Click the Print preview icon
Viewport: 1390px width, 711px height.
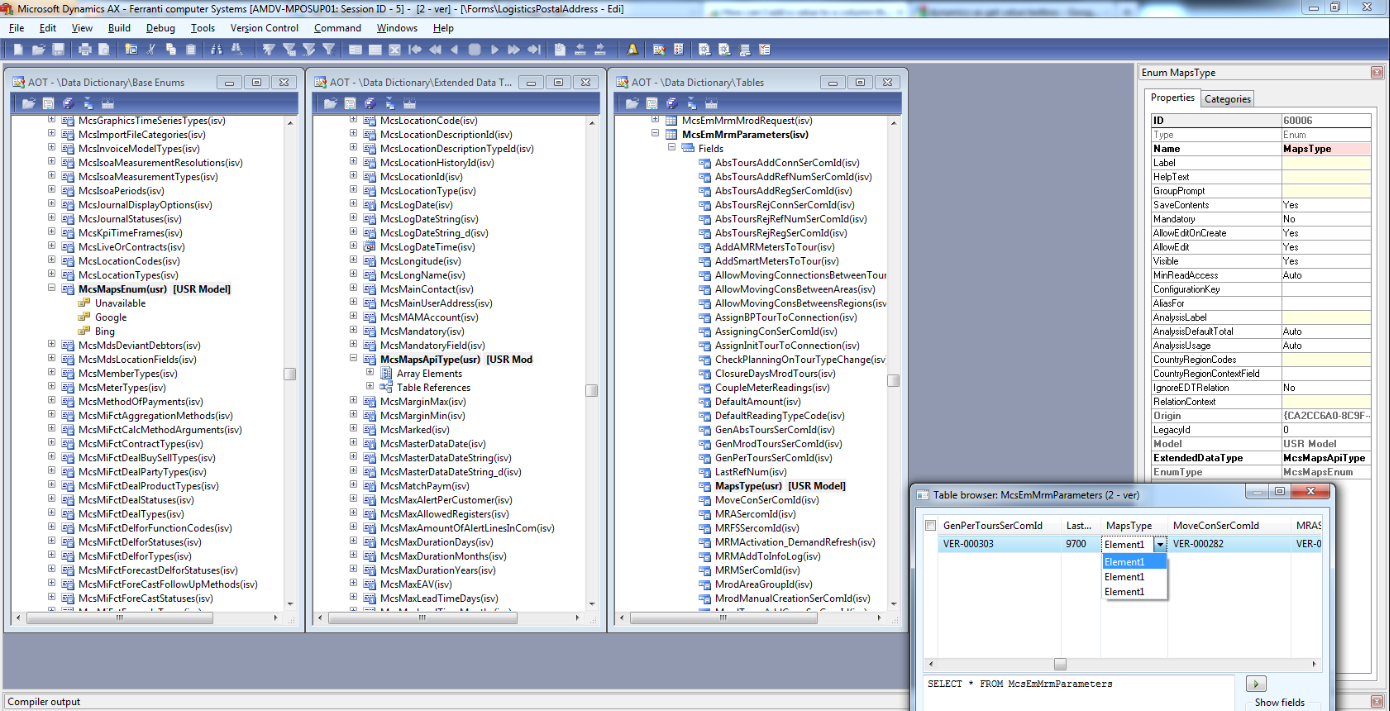coord(104,49)
